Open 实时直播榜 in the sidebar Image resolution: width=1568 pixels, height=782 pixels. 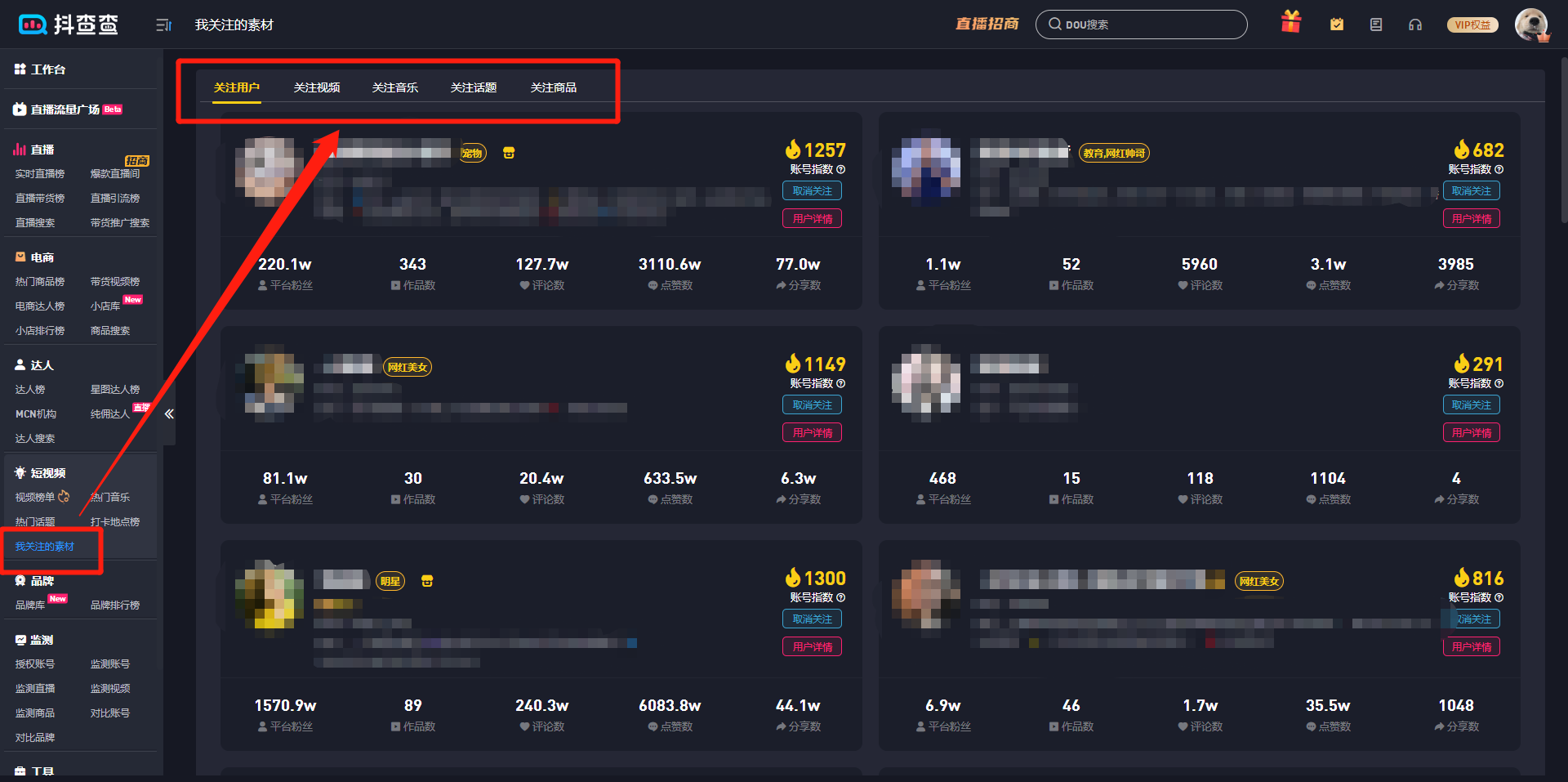click(x=40, y=174)
